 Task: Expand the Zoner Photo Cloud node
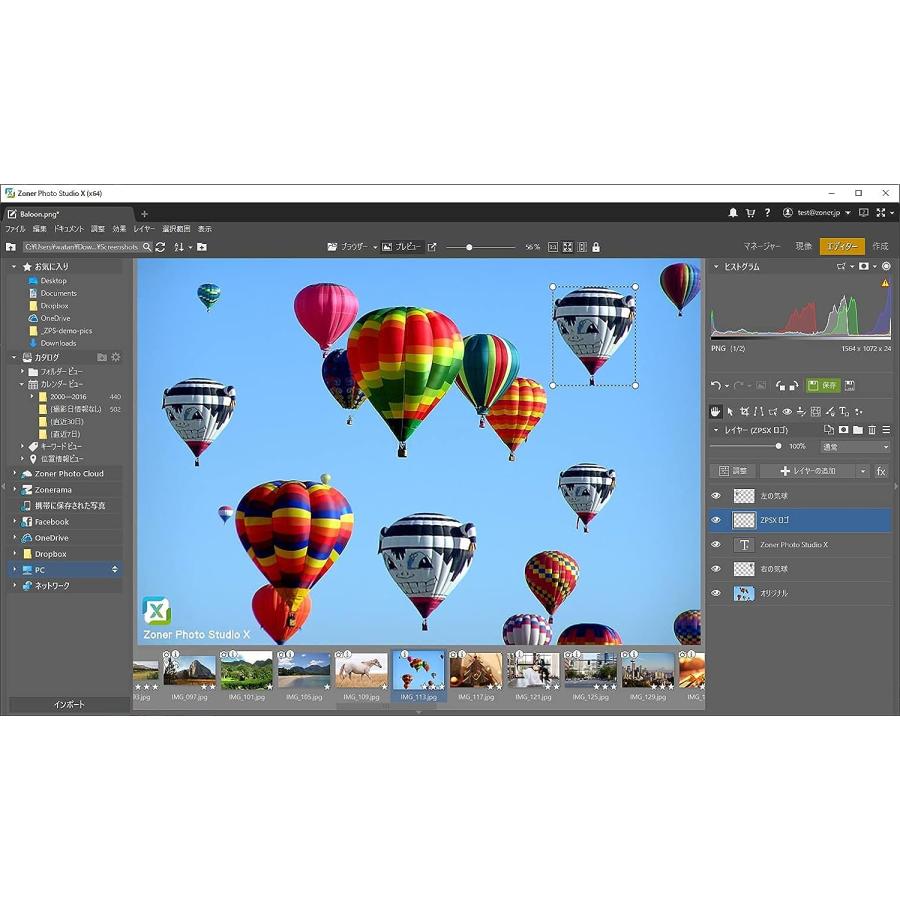coord(14,474)
